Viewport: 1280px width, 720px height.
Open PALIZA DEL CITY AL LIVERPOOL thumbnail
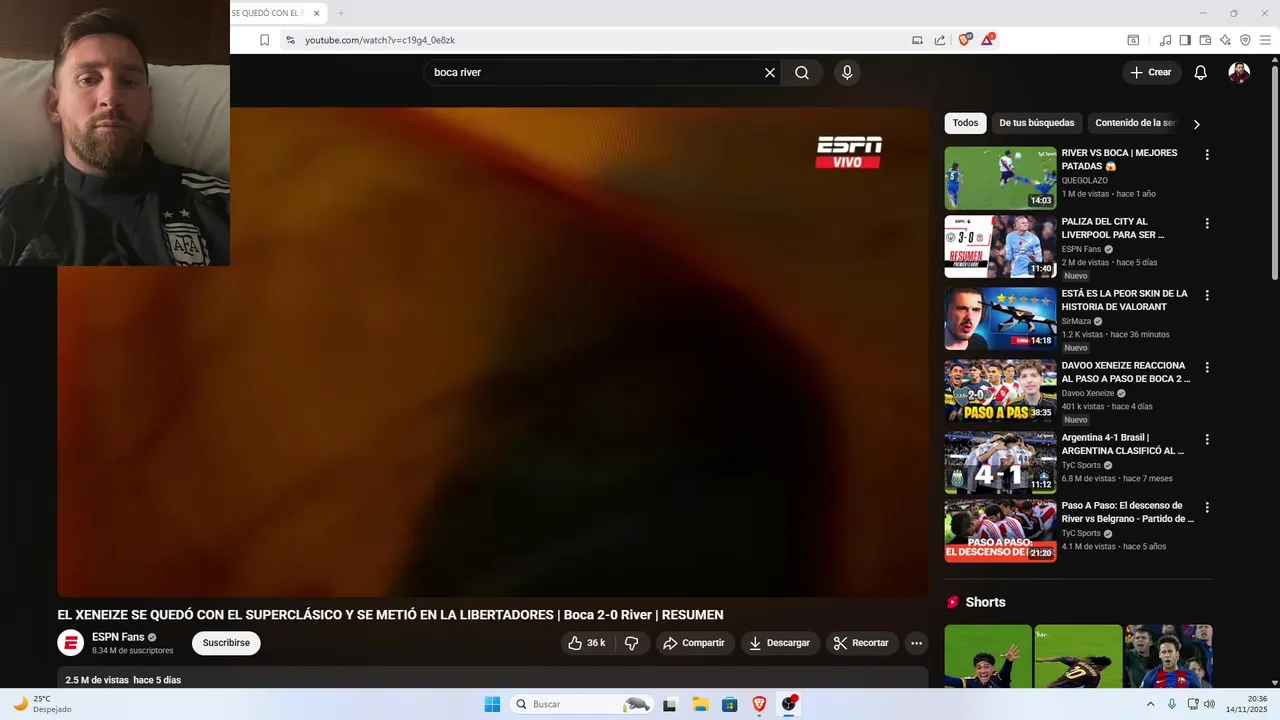point(1000,246)
